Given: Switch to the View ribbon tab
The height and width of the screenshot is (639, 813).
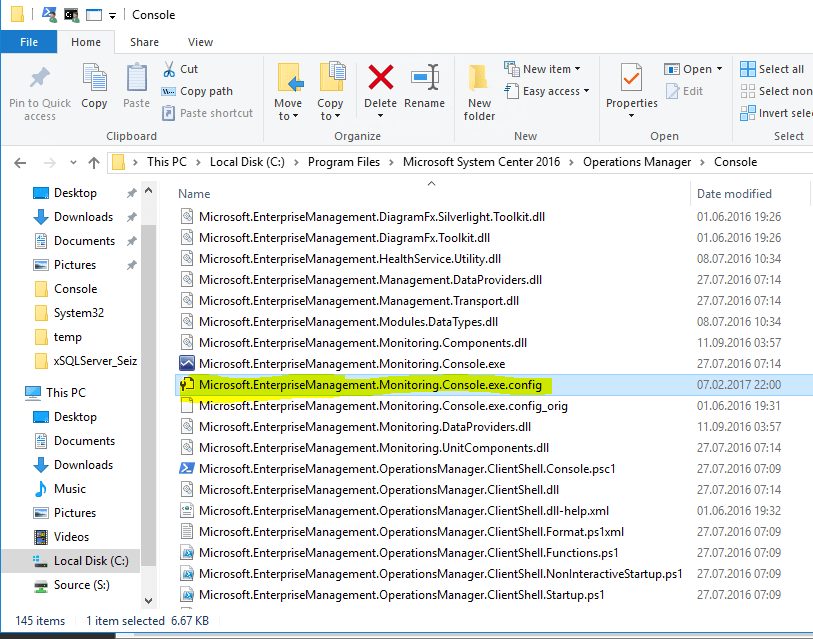Looking at the screenshot, I should click(x=201, y=42).
